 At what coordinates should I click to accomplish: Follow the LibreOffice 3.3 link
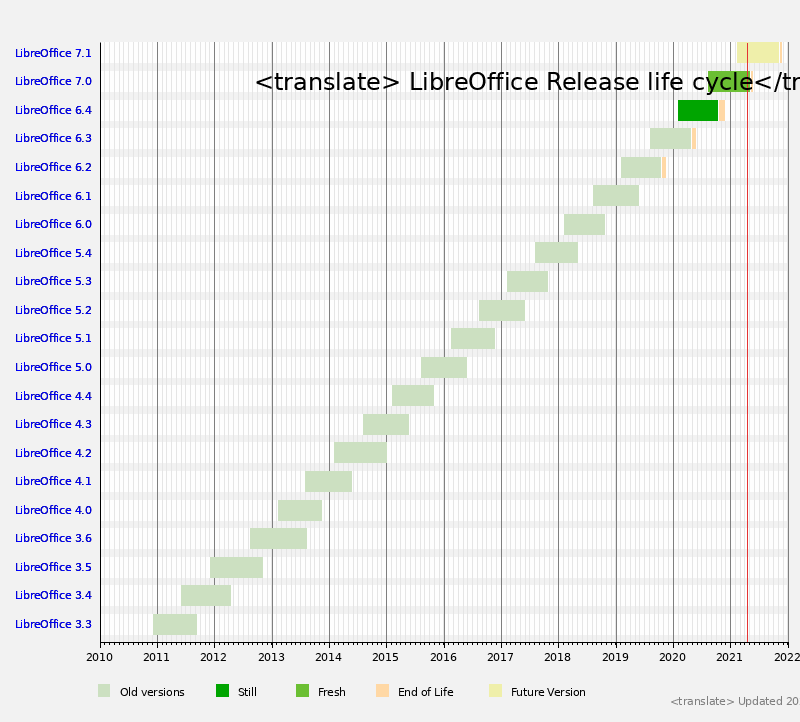pyautogui.click(x=53, y=624)
